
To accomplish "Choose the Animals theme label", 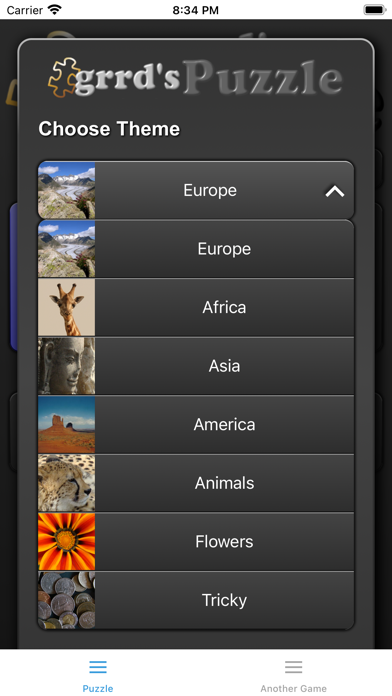I will pos(224,483).
